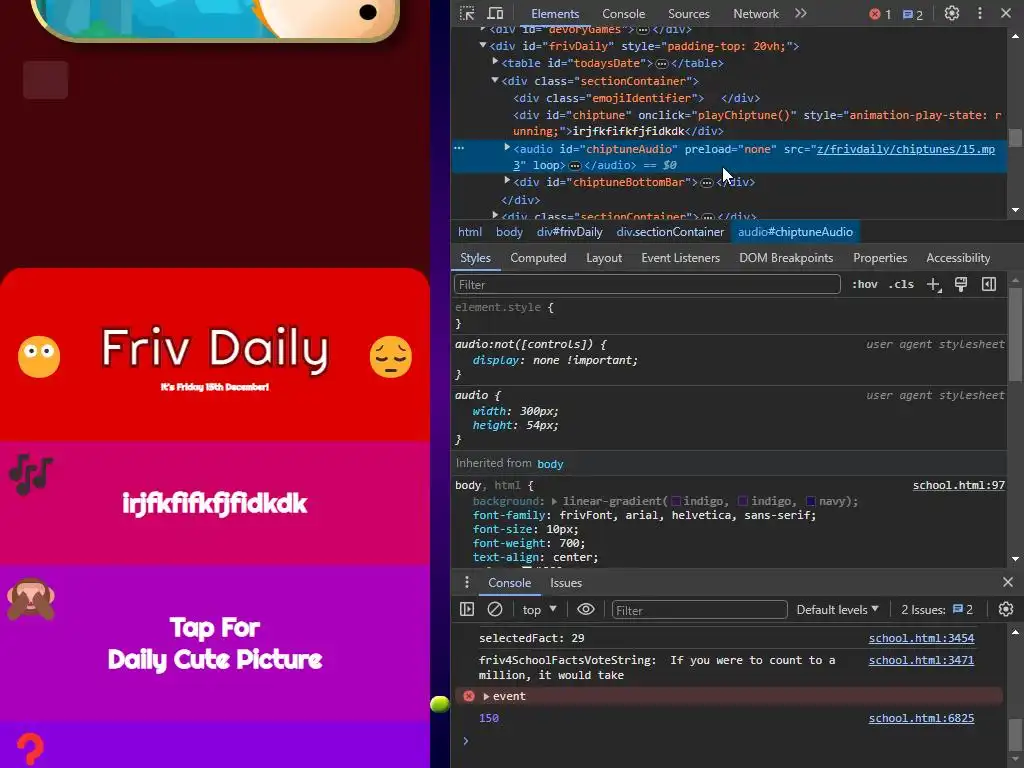Open the Sources tab
Screen dimensions: 1024x768
pos(688,14)
